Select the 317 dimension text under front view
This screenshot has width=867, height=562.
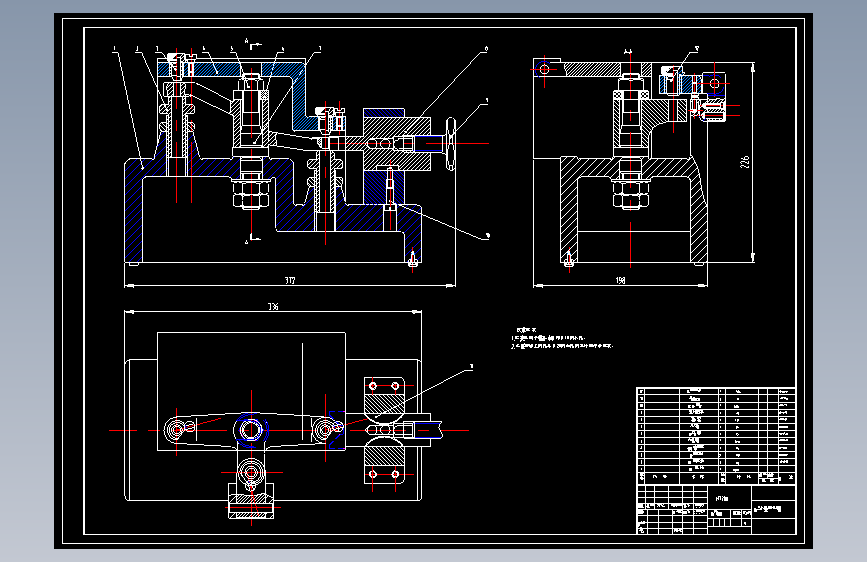point(290,280)
